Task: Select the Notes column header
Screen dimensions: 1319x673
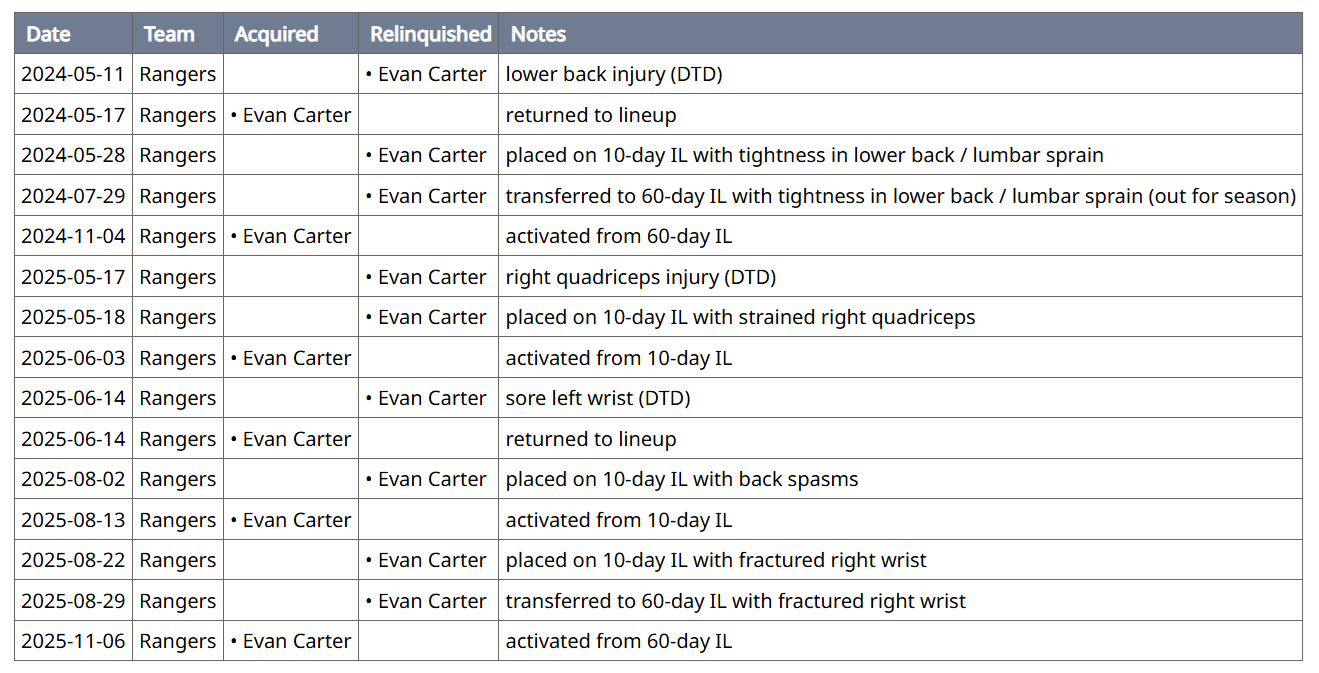Action: pyautogui.click(x=538, y=34)
